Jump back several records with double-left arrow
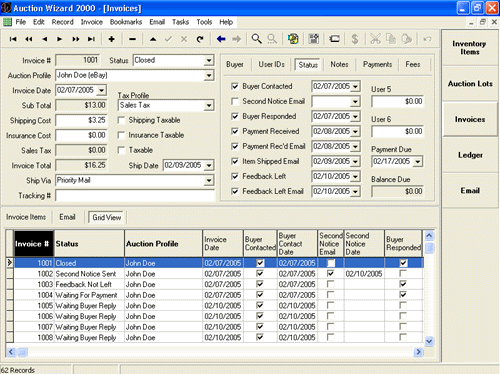The width and height of the screenshot is (500, 374). point(29,39)
